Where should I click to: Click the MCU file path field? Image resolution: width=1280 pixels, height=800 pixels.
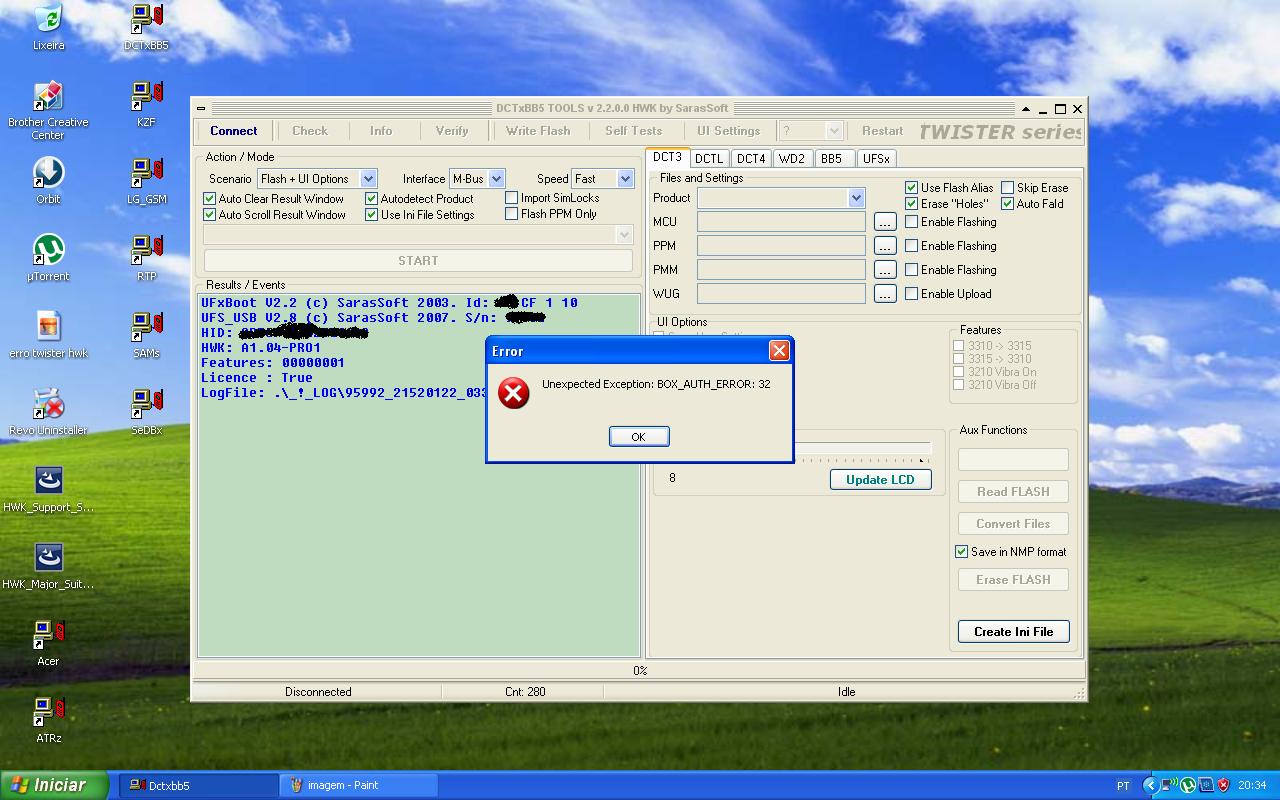coord(781,222)
